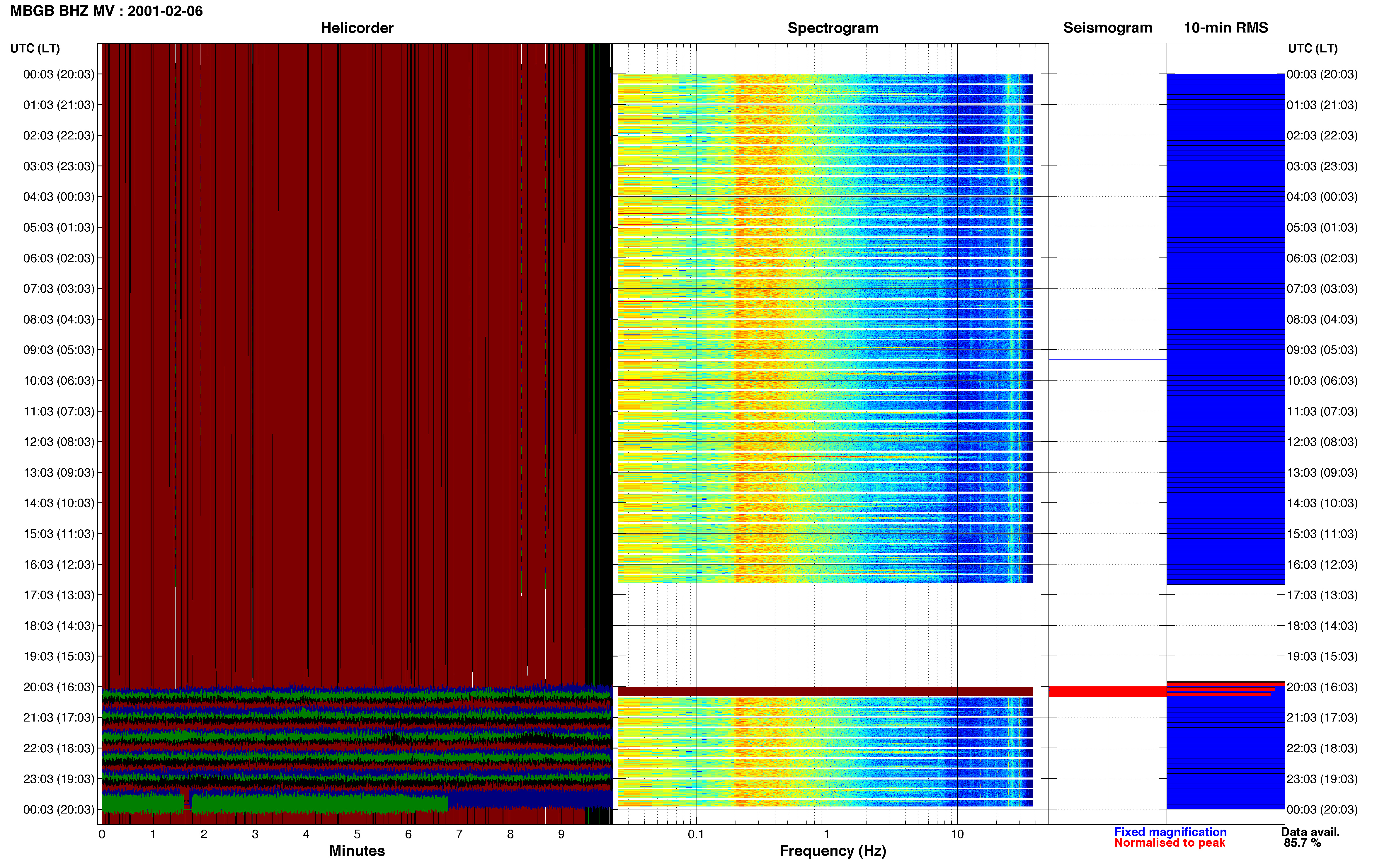Click the left time label '18:03 (14:03)'

59,626
